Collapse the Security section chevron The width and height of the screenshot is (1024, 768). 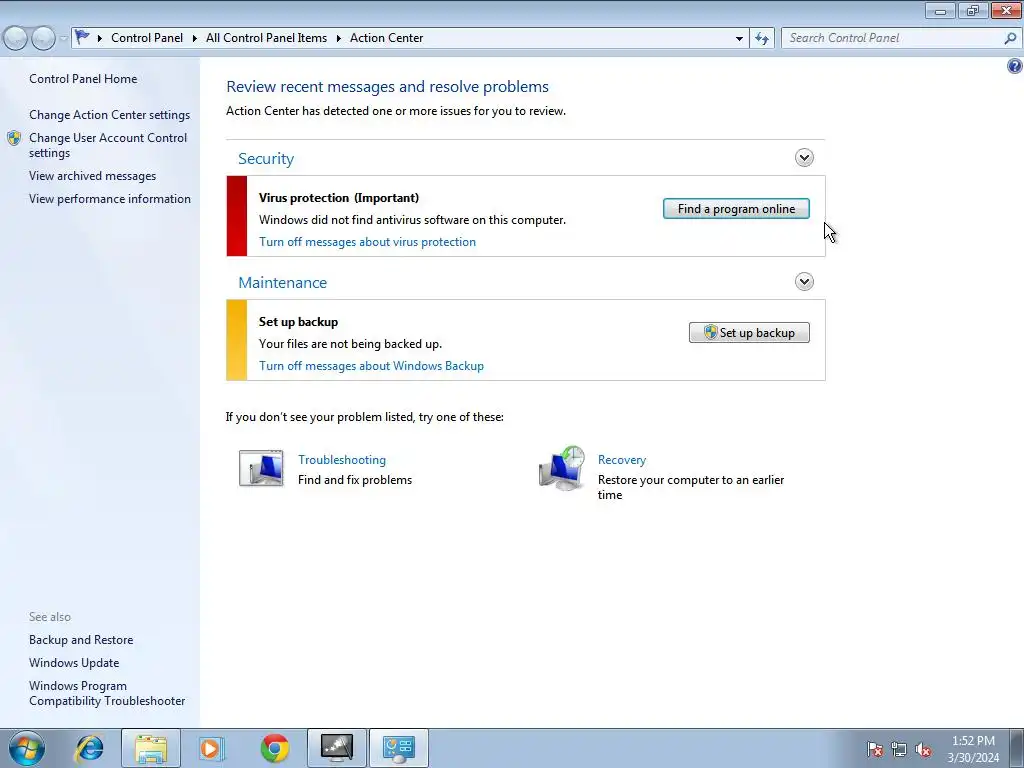click(x=804, y=157)
